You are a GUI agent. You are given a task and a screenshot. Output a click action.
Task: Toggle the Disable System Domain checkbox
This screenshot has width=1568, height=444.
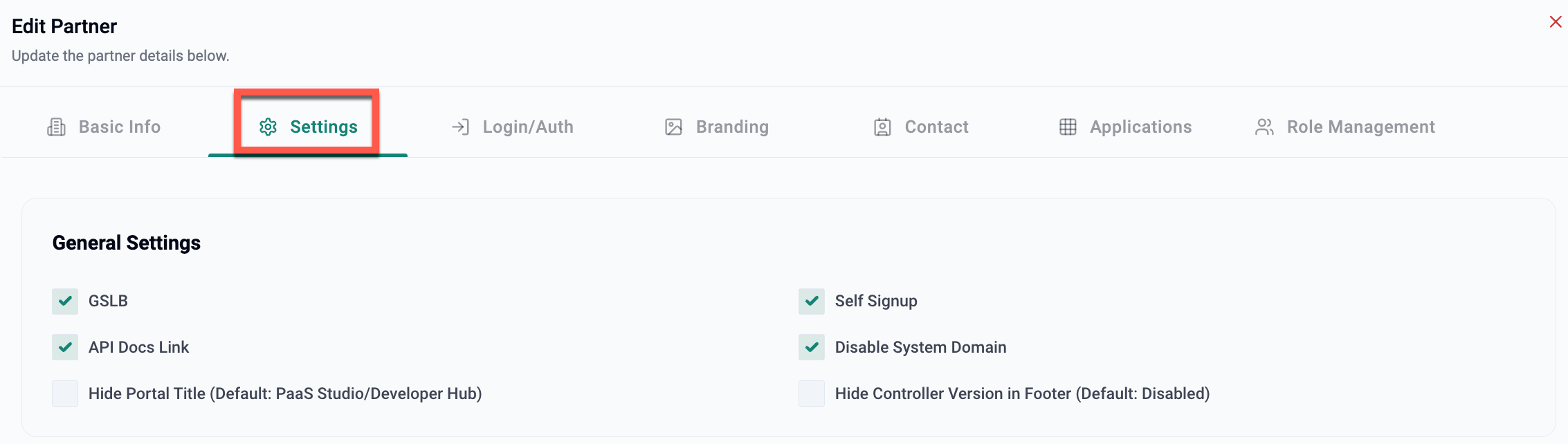click(812, 347)
